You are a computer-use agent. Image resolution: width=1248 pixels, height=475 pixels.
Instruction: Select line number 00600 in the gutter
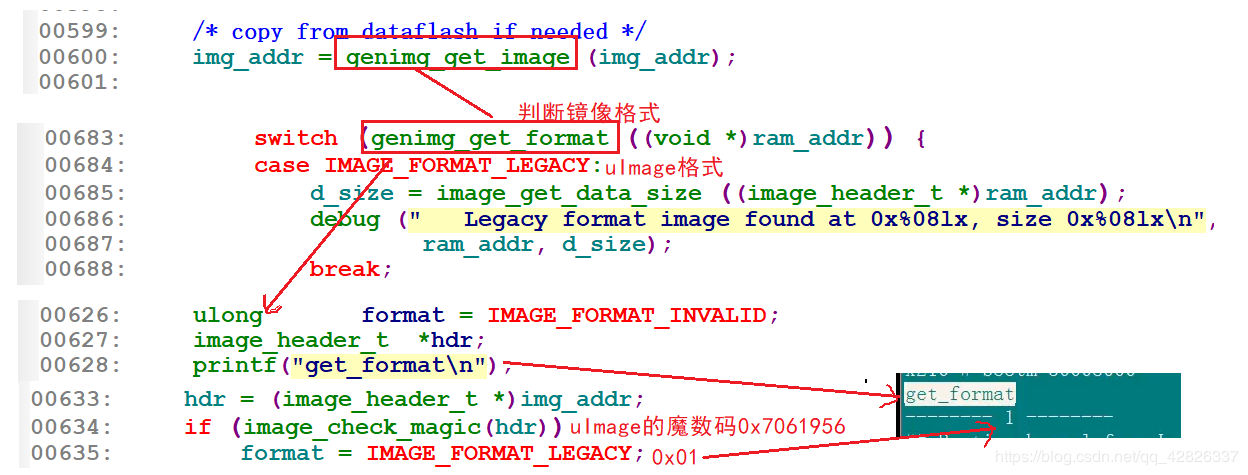pyautogui.click(x=79, y=57)
